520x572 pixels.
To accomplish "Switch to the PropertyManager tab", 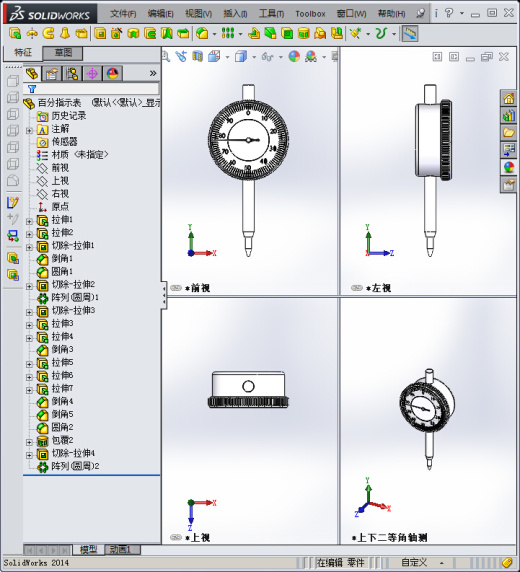I will coord(52,74).
